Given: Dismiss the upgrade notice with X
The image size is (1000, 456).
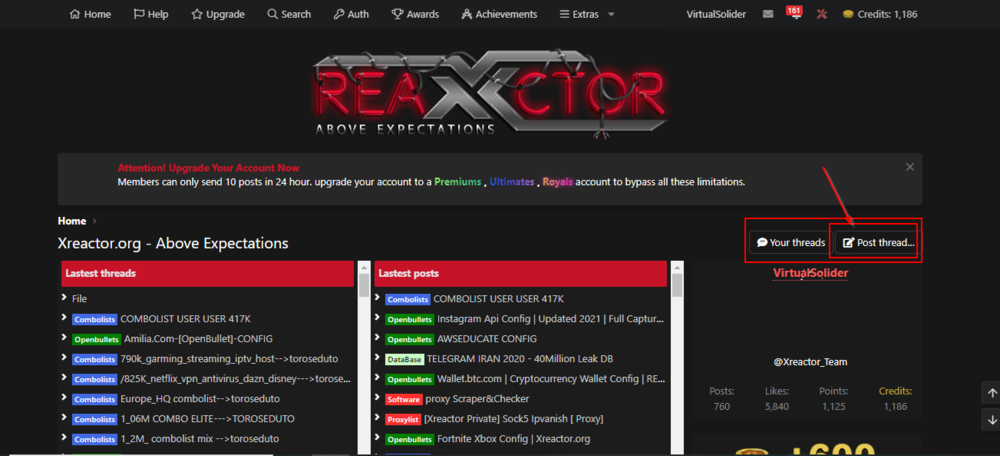Looking at the screenshot, I should pyautogui.click(x=910, y=167).
